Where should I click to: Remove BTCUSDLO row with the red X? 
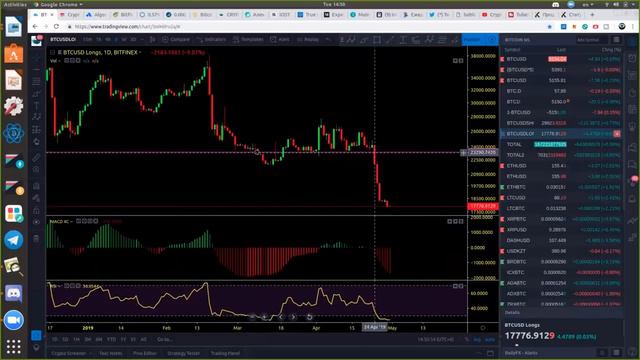point(617,133)
